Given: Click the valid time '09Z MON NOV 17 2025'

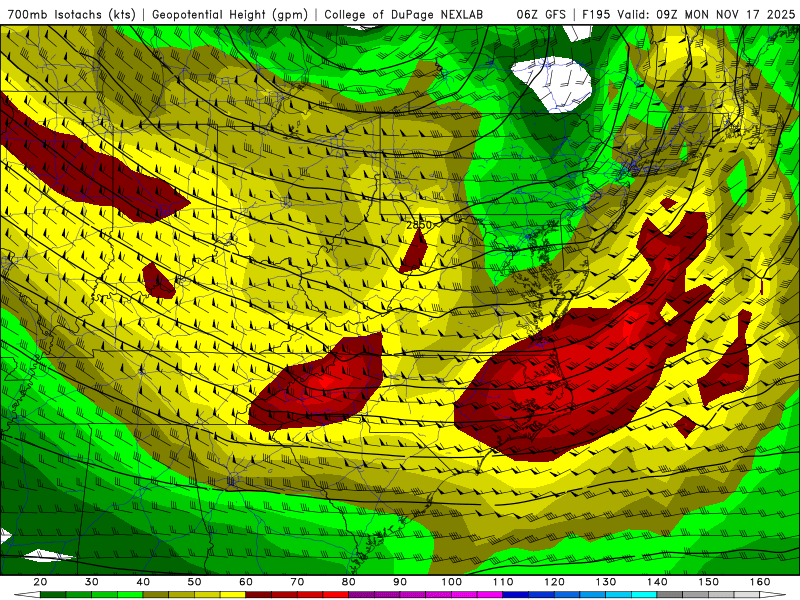Looking at the screenshot, I should pyautogui.click(x=726, y=15).
